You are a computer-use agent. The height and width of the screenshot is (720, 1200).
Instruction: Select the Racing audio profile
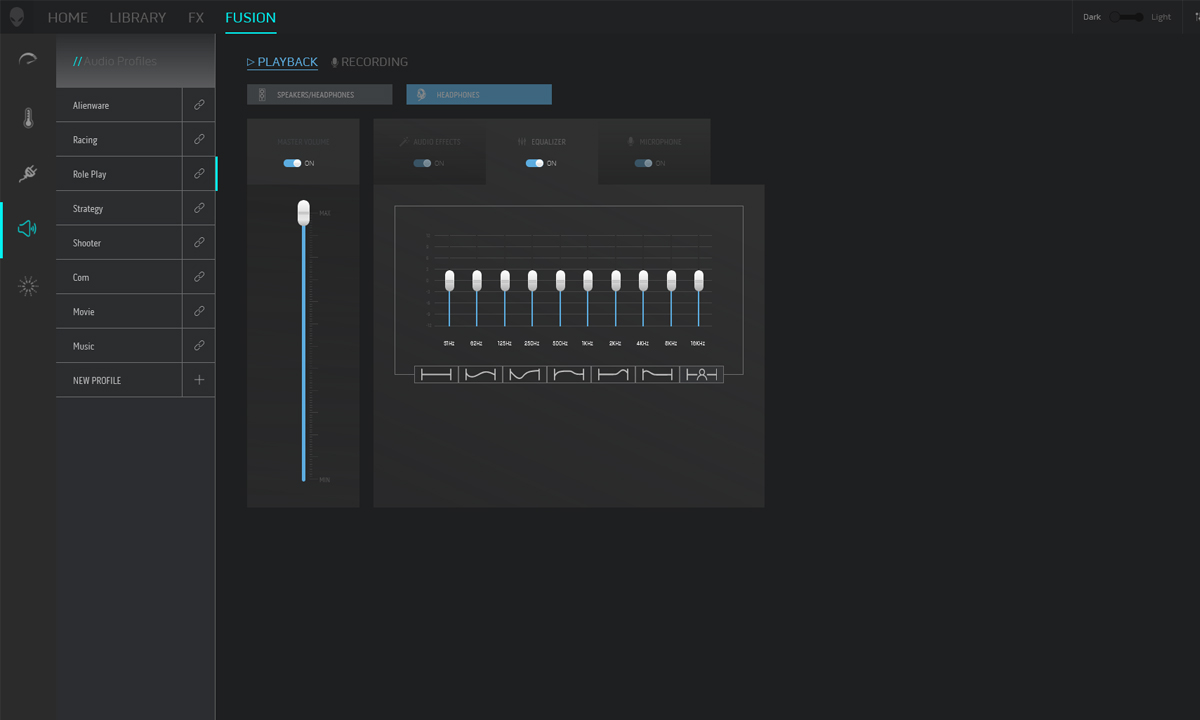(x=119, y=140)
